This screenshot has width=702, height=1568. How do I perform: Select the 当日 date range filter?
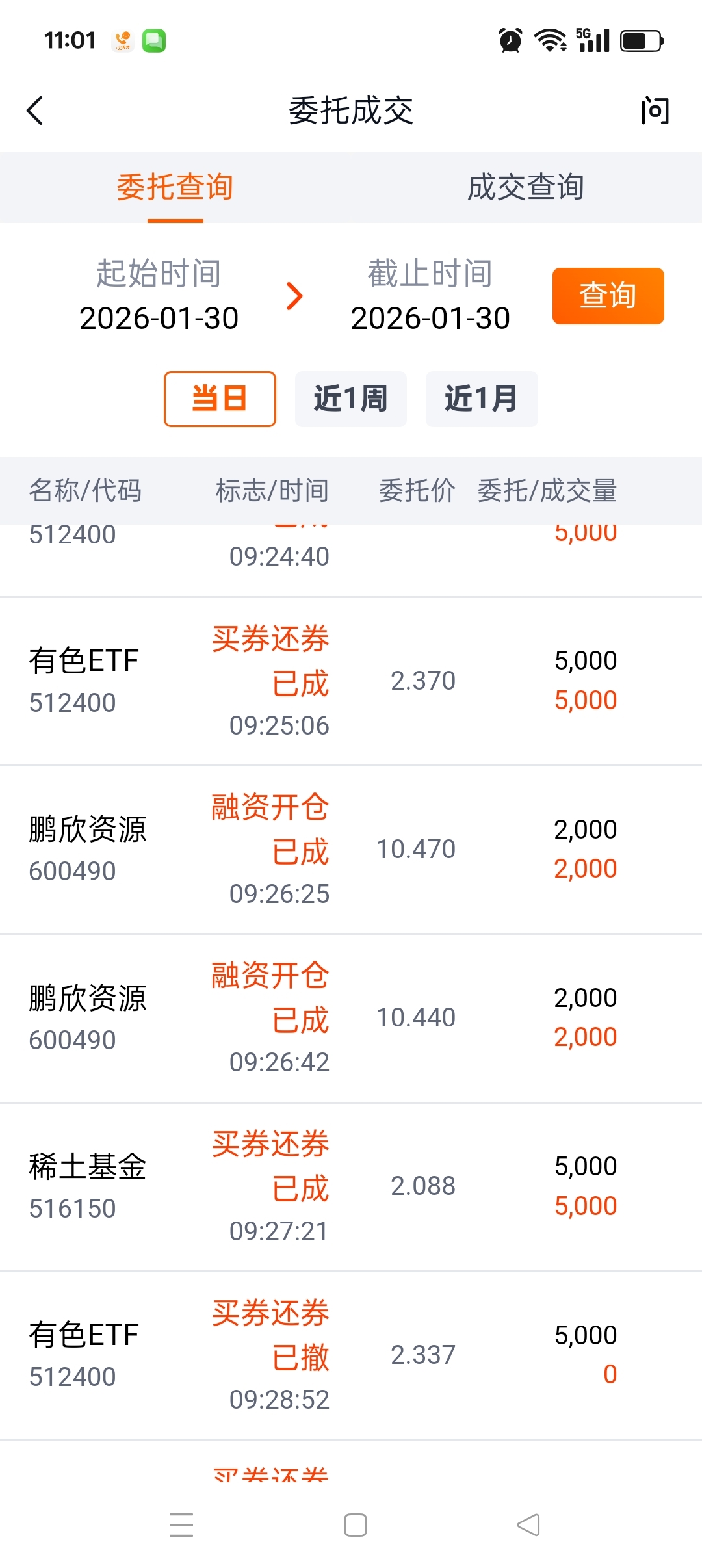(x=220, y=399)
